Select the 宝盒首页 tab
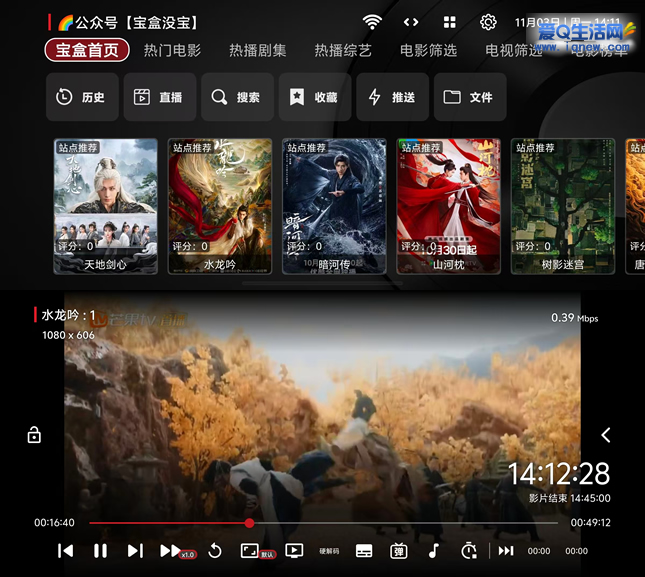Screen dimensions: 645x577 (87, 50)
